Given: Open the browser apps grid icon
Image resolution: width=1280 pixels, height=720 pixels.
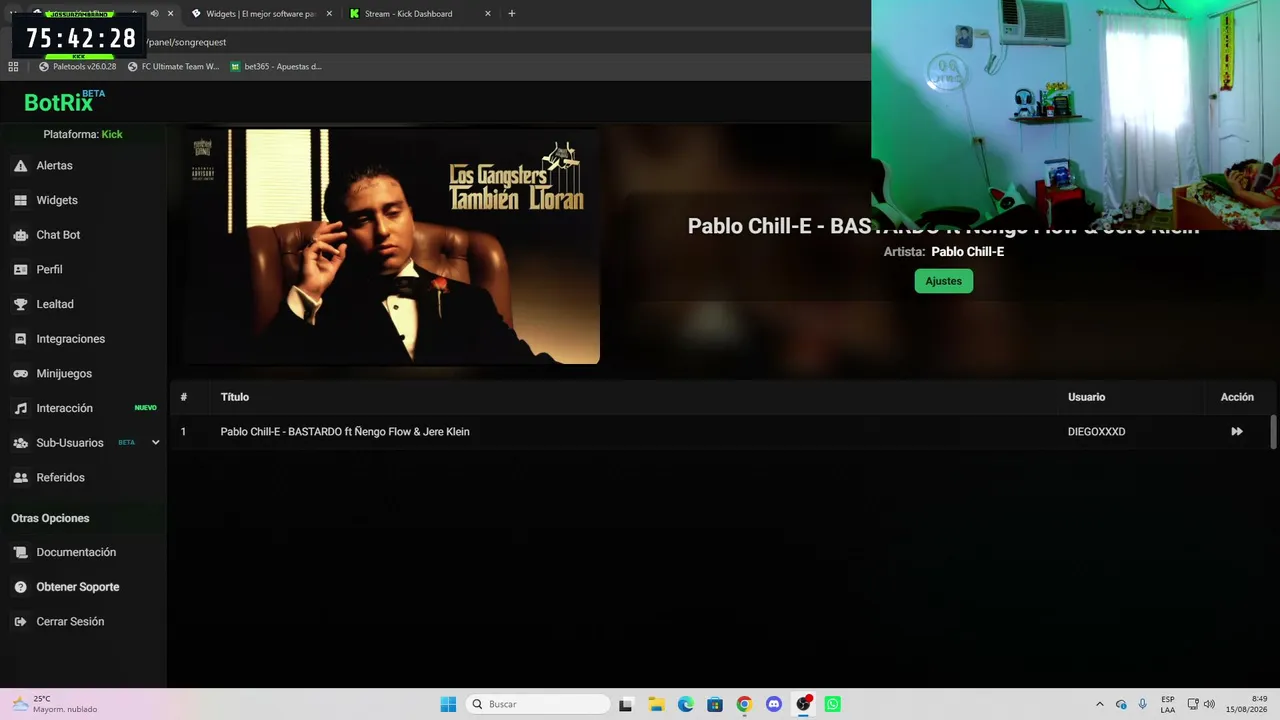Looking at the screenshot, I should [13, 67].
